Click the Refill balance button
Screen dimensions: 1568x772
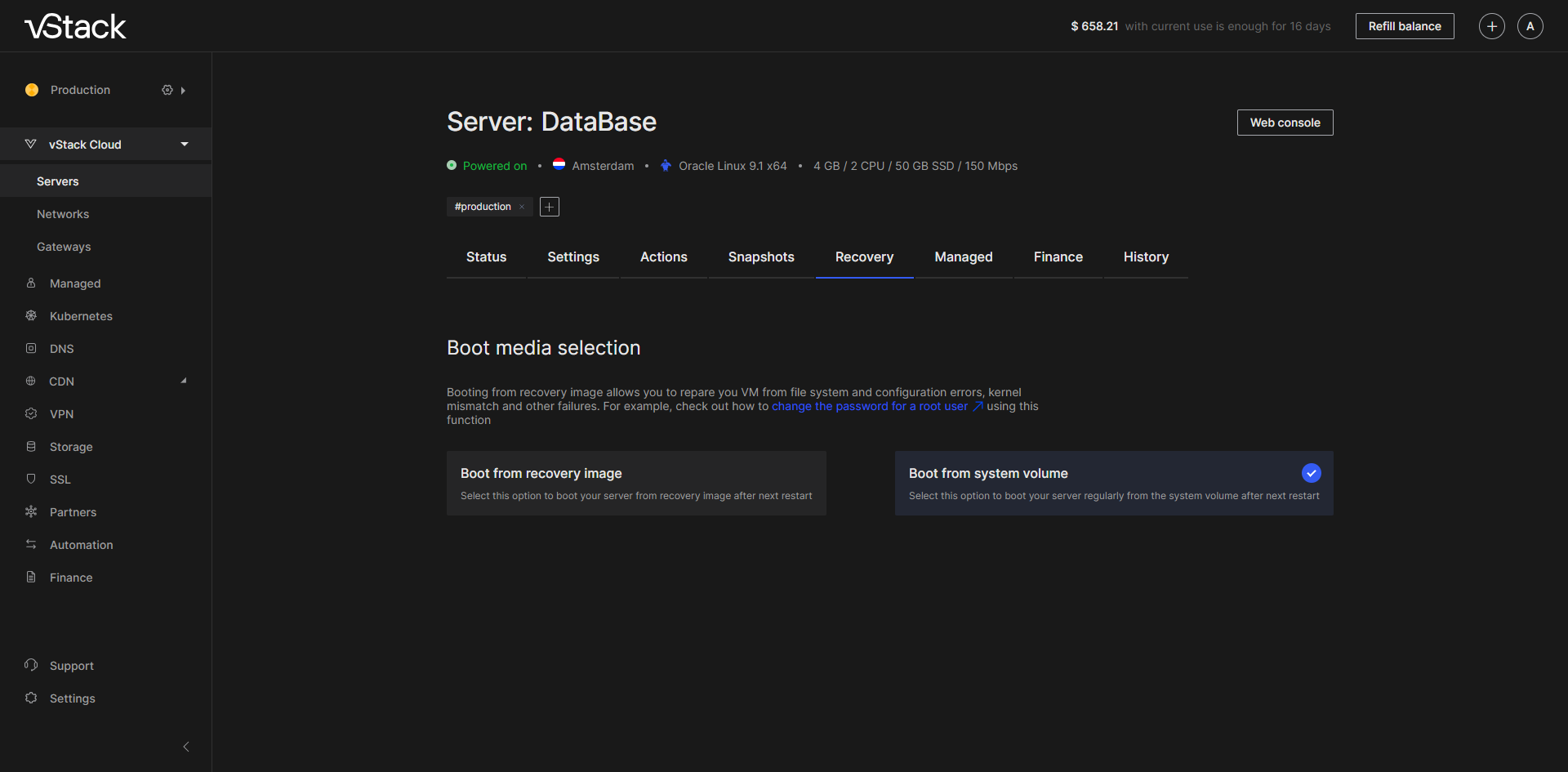point(1405,26)
